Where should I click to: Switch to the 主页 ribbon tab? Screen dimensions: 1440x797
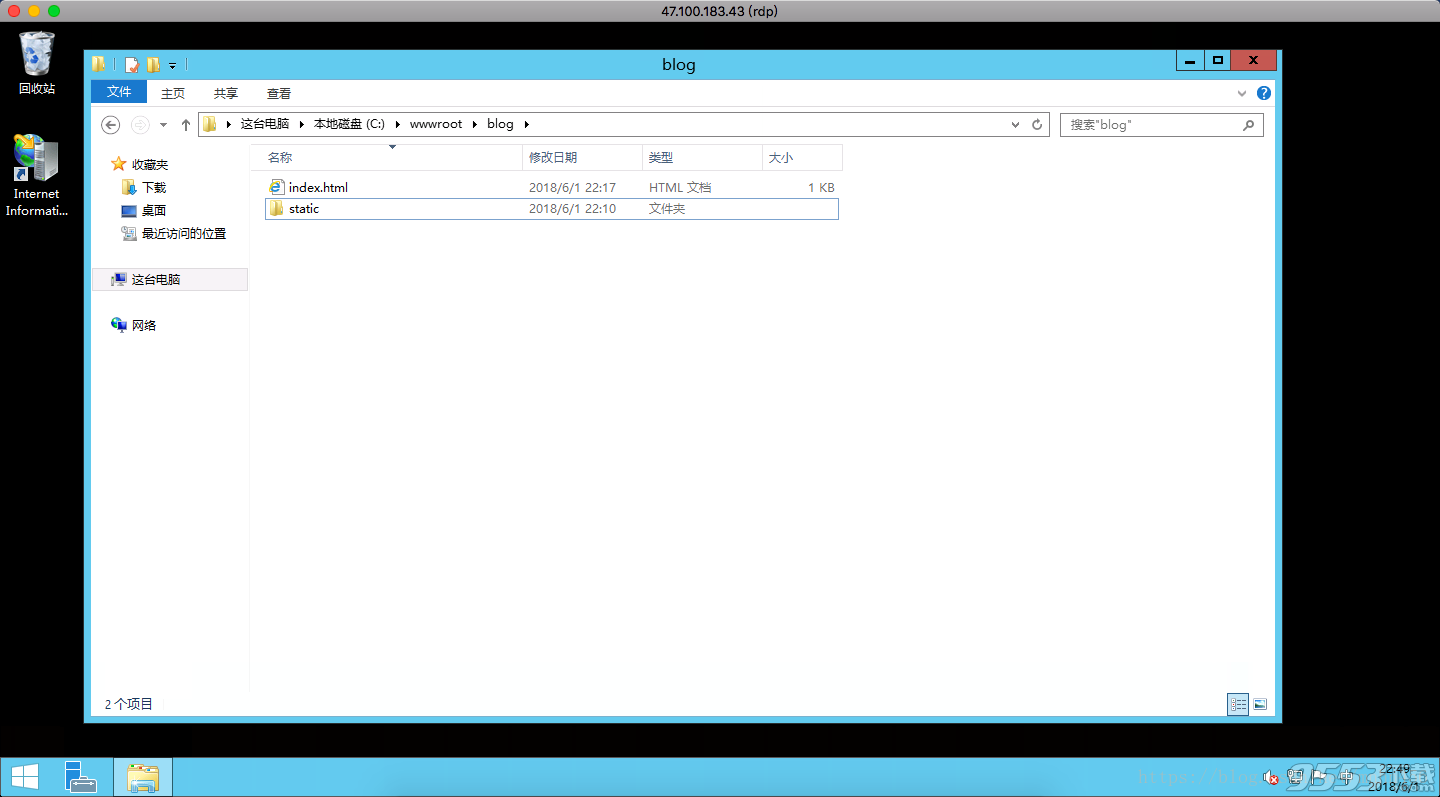click(x=173, y=93)
